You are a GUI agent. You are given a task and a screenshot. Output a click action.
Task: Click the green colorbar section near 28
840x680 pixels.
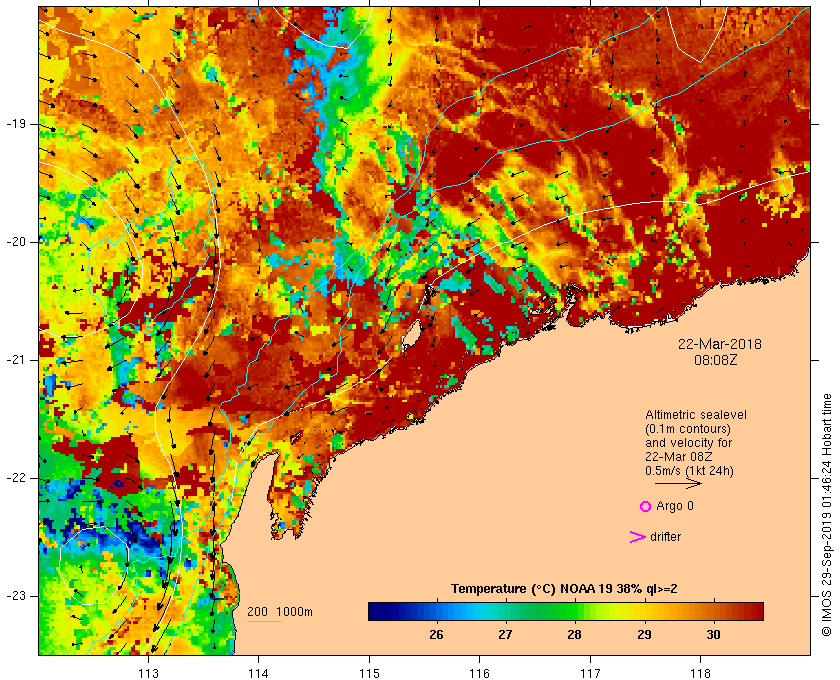(573, 611)
